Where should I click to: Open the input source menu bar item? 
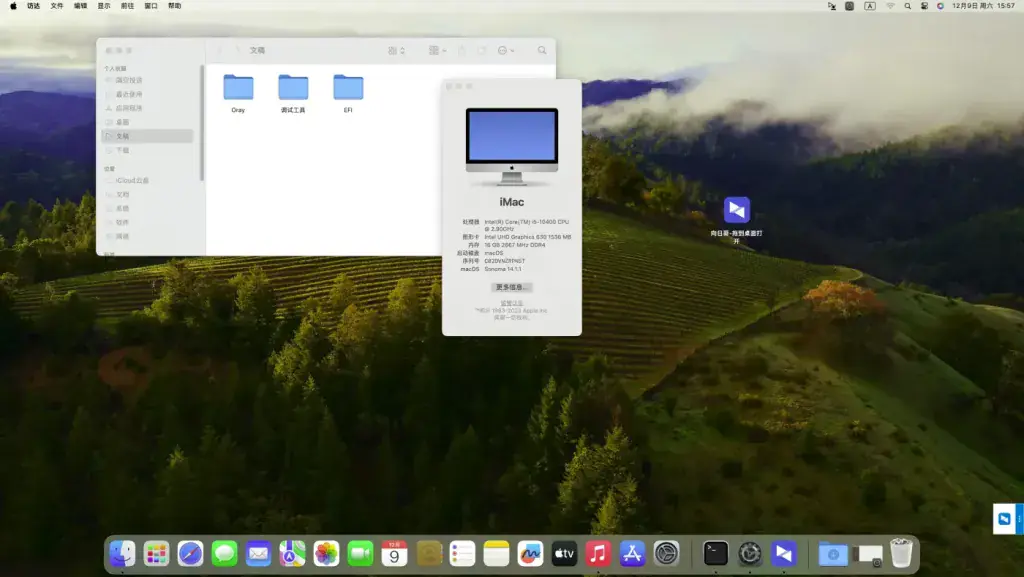click(x=870, y=6)
